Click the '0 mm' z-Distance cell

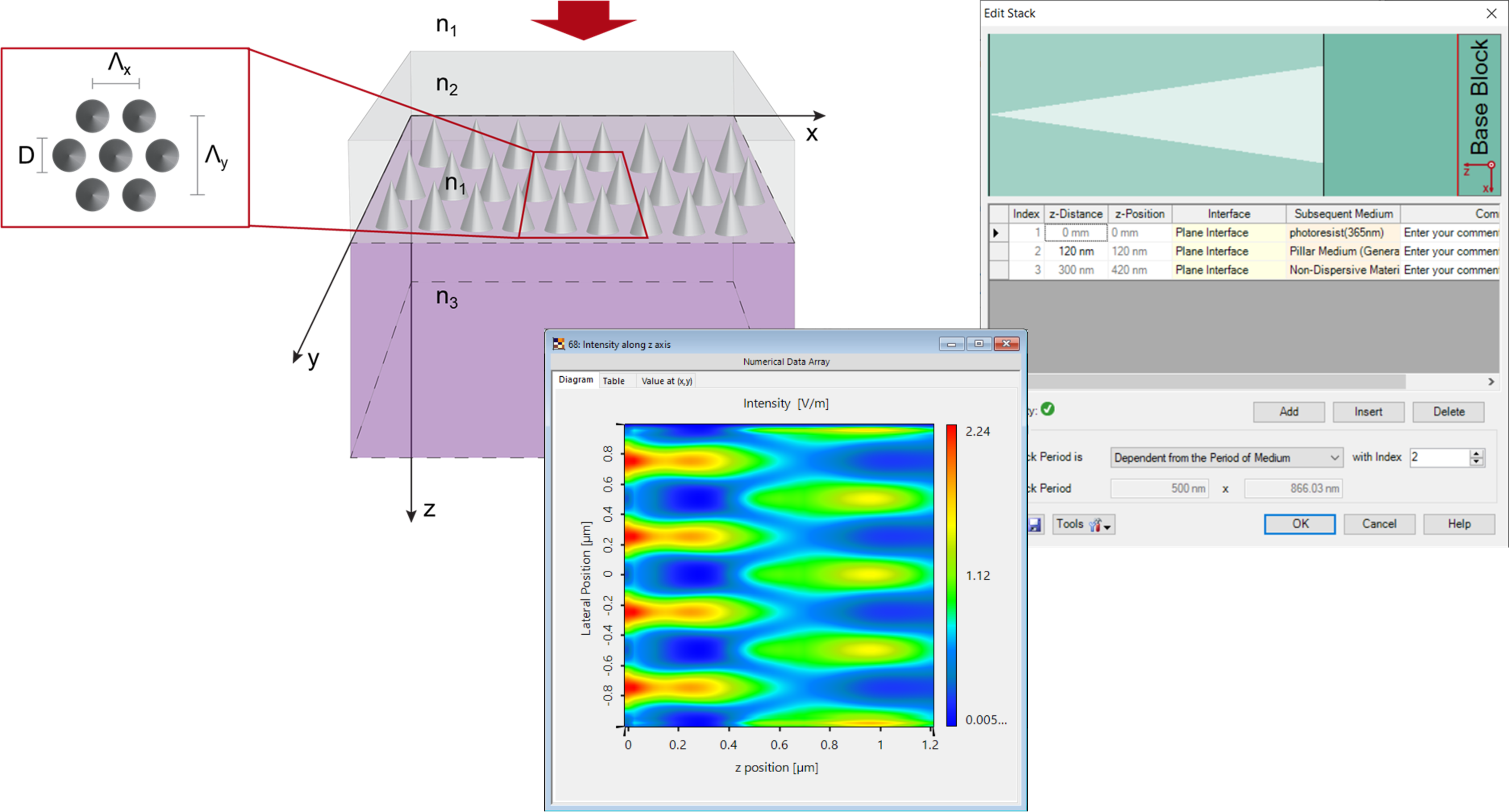coord(1075,233)
